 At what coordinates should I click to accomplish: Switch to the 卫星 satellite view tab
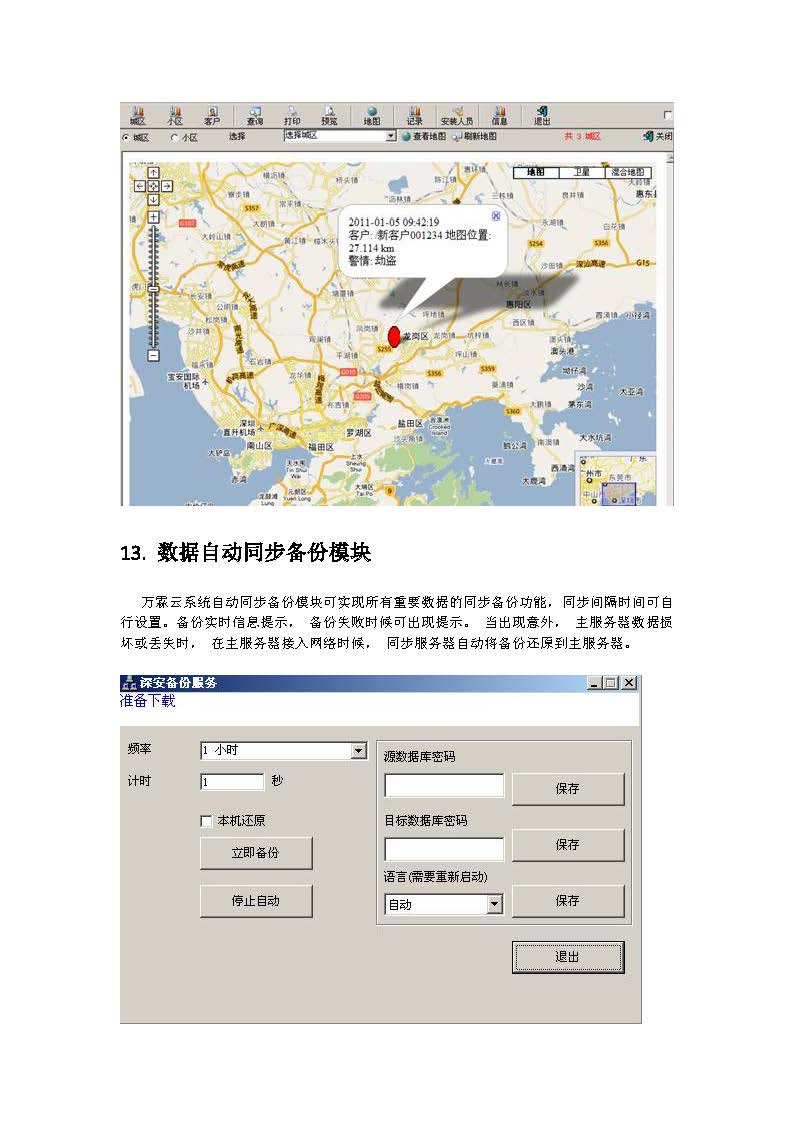[x=581, y=172]
